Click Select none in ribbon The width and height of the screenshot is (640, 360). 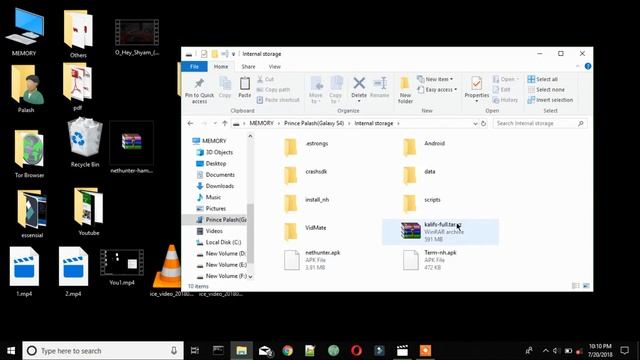546,89
